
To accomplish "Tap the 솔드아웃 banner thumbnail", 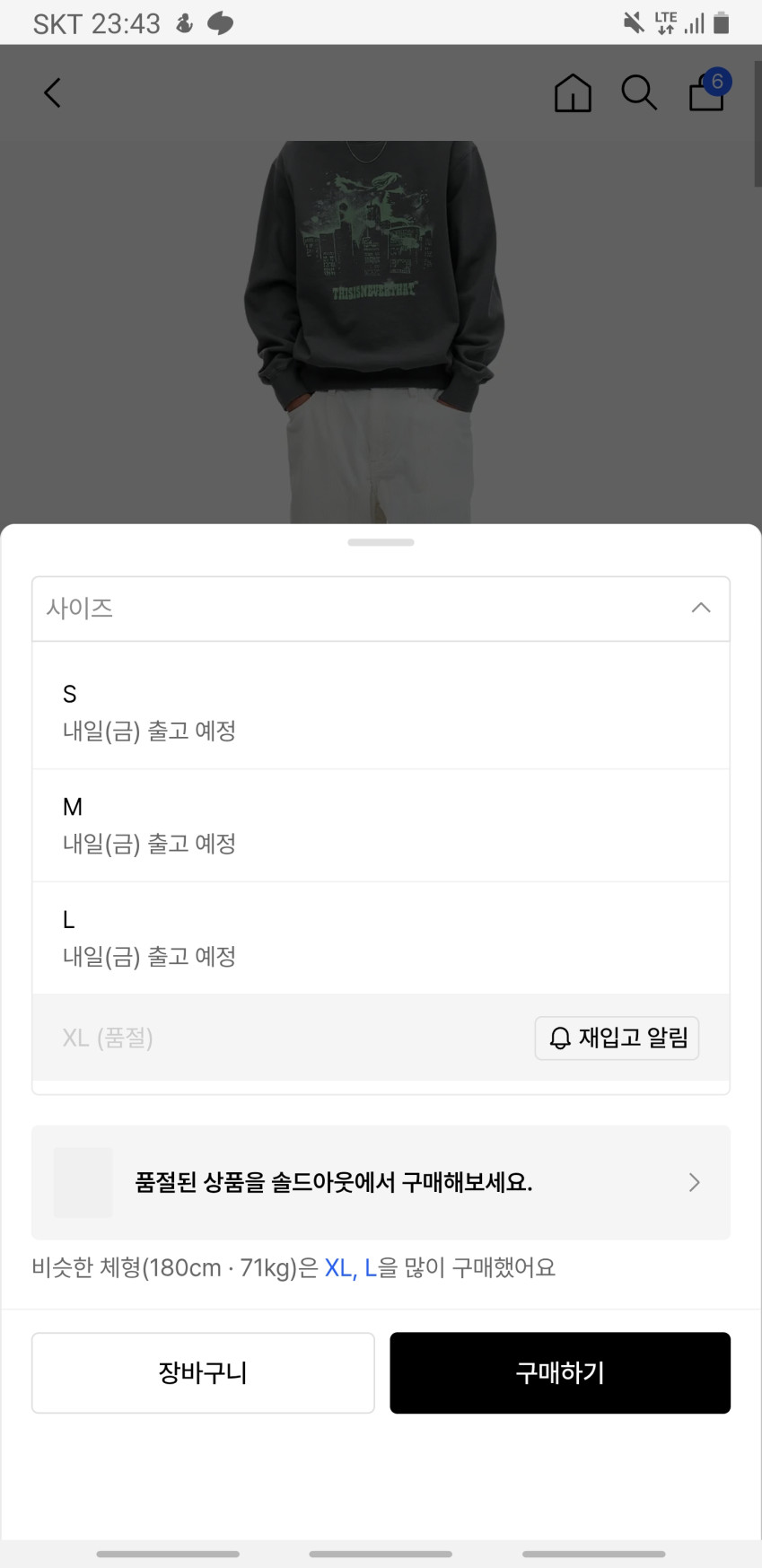I will tap(83, 1182).
